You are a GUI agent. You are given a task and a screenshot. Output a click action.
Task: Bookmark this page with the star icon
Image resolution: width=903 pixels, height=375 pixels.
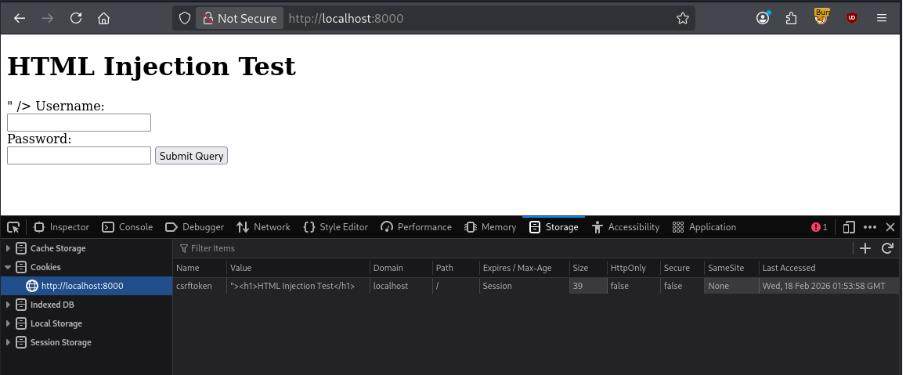[x=682, y=18]
